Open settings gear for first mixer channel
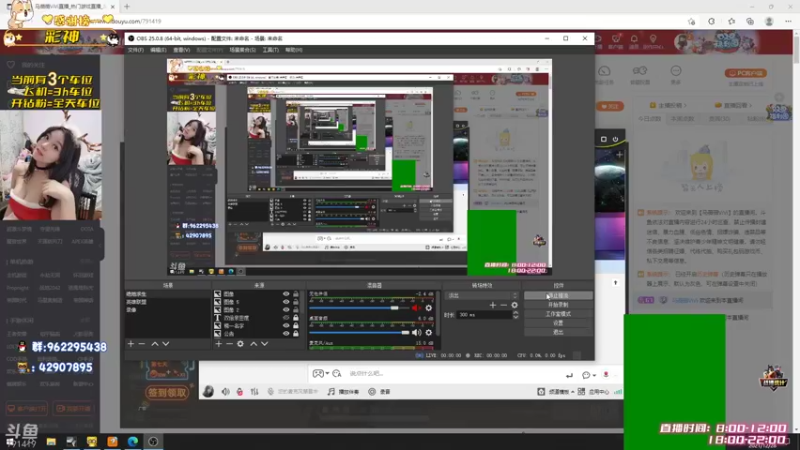The height and width of the screenshot is (450, 800). pos(429,308)
